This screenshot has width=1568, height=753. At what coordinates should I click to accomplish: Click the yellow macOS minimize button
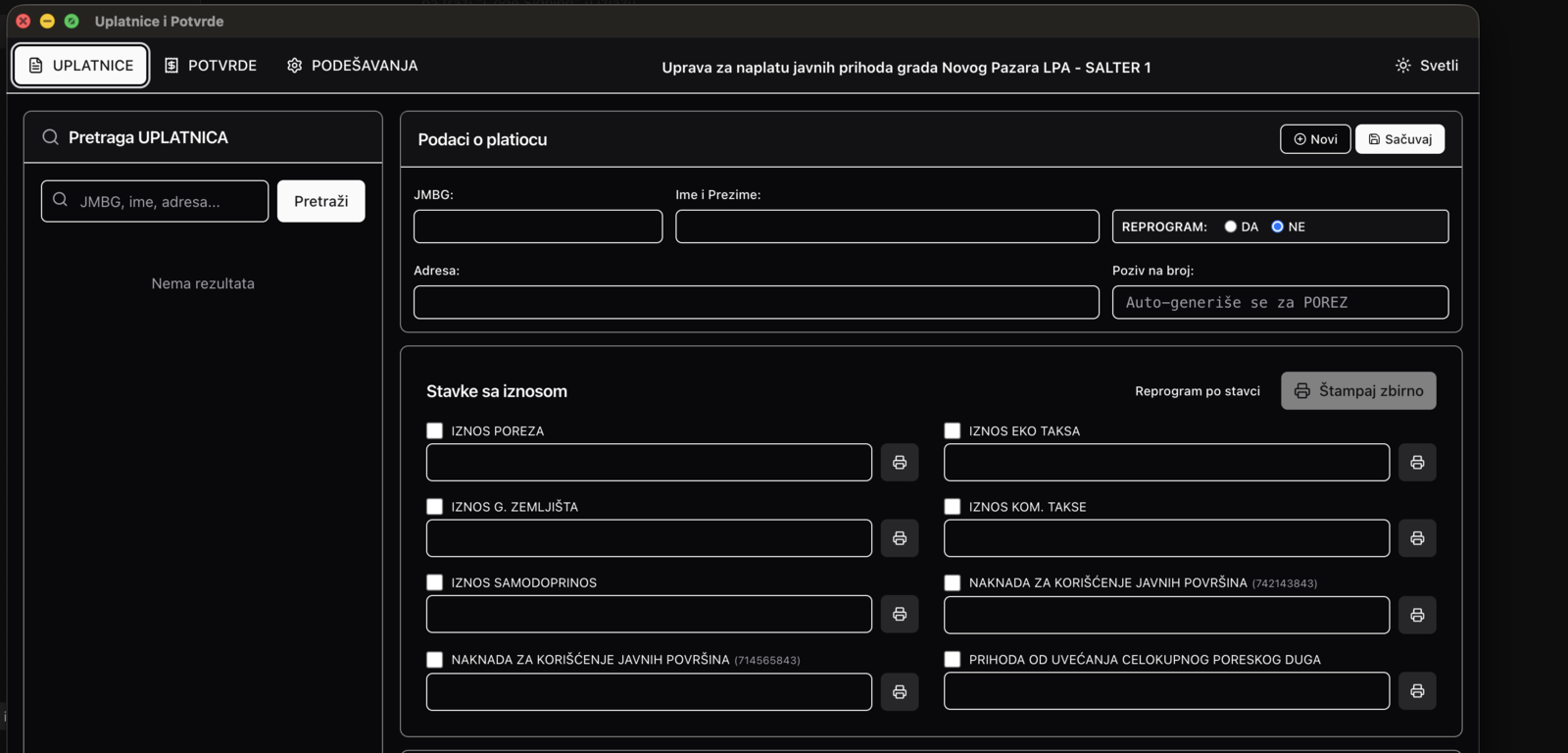[47, 21]
